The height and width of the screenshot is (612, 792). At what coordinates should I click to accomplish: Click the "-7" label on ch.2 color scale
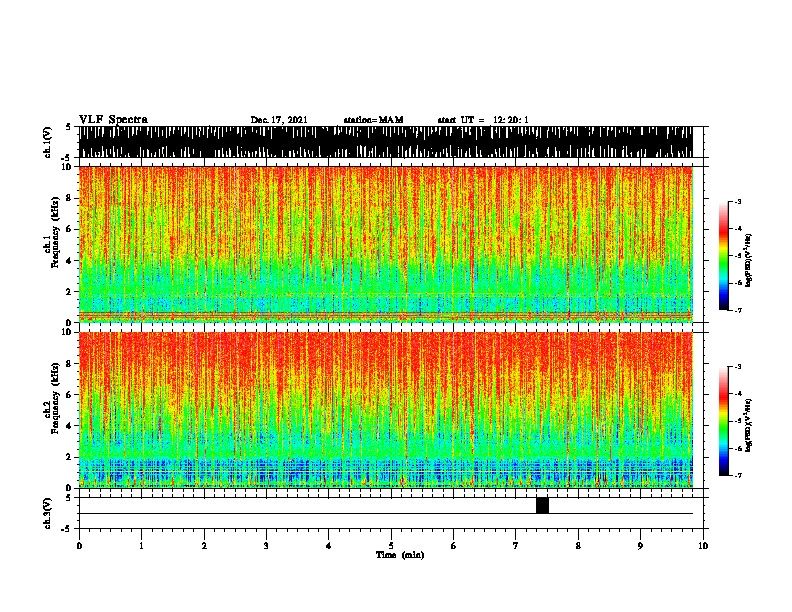click(737, 475)
